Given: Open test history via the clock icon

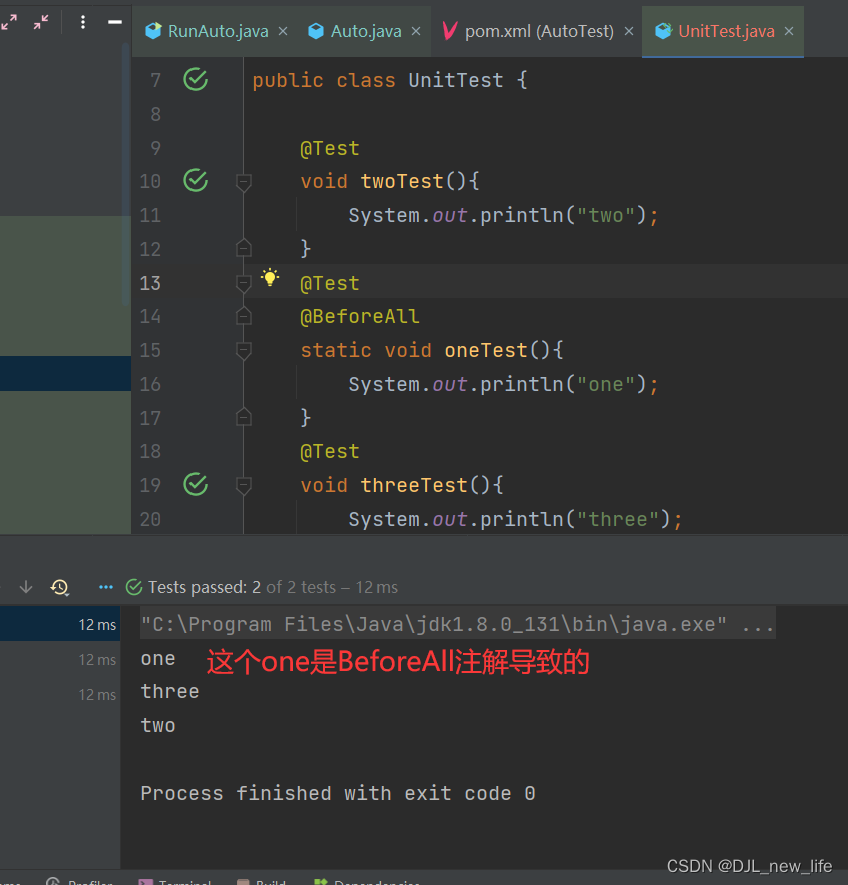Looking at the screenshot, I should (x=59, y=587).
